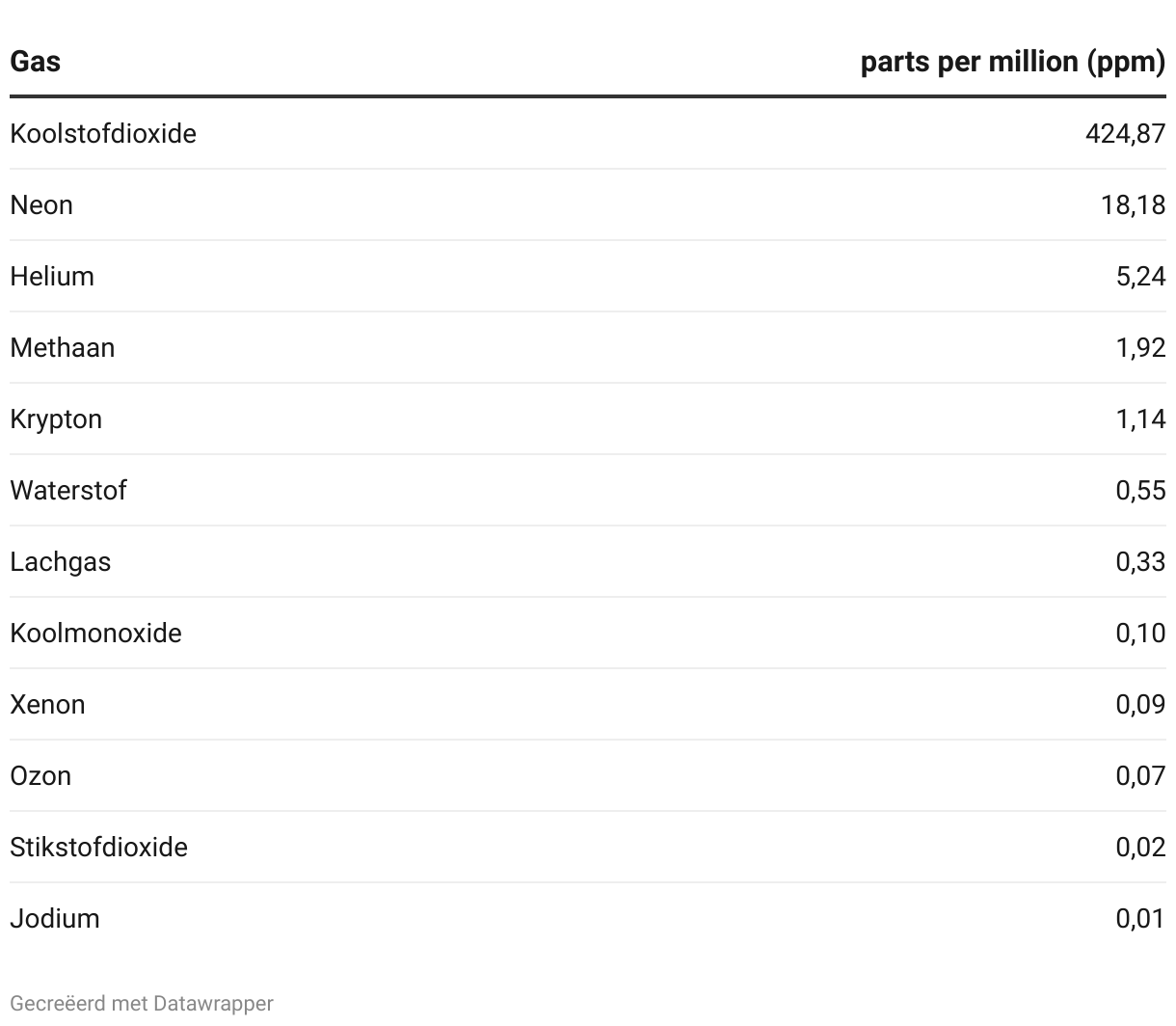
Task: Click the 0,07 value for Ozon
Action: click(x=1141, y=775)
